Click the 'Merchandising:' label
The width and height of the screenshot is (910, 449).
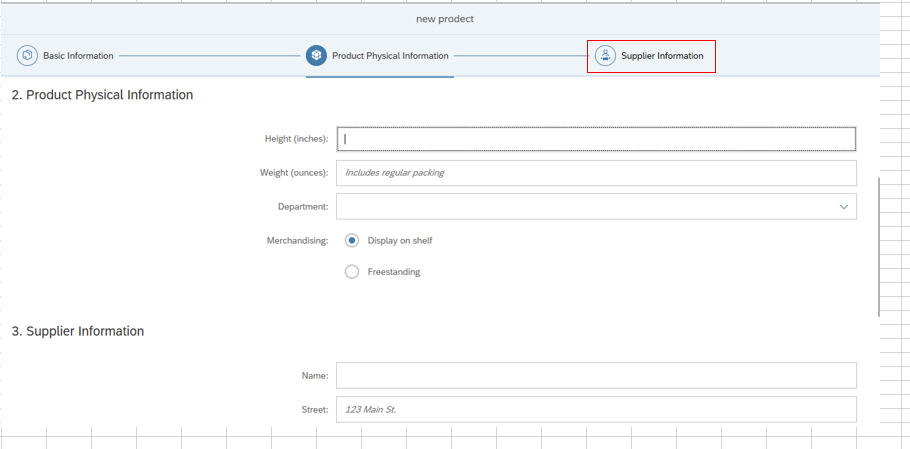(x=298, y=240)
